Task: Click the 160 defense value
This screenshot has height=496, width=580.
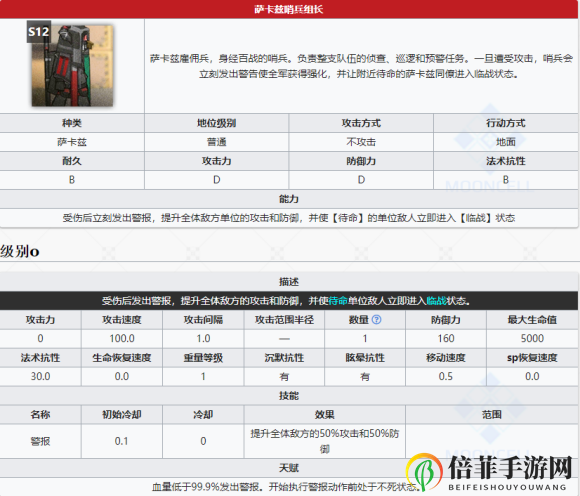Action: (446, 338)
